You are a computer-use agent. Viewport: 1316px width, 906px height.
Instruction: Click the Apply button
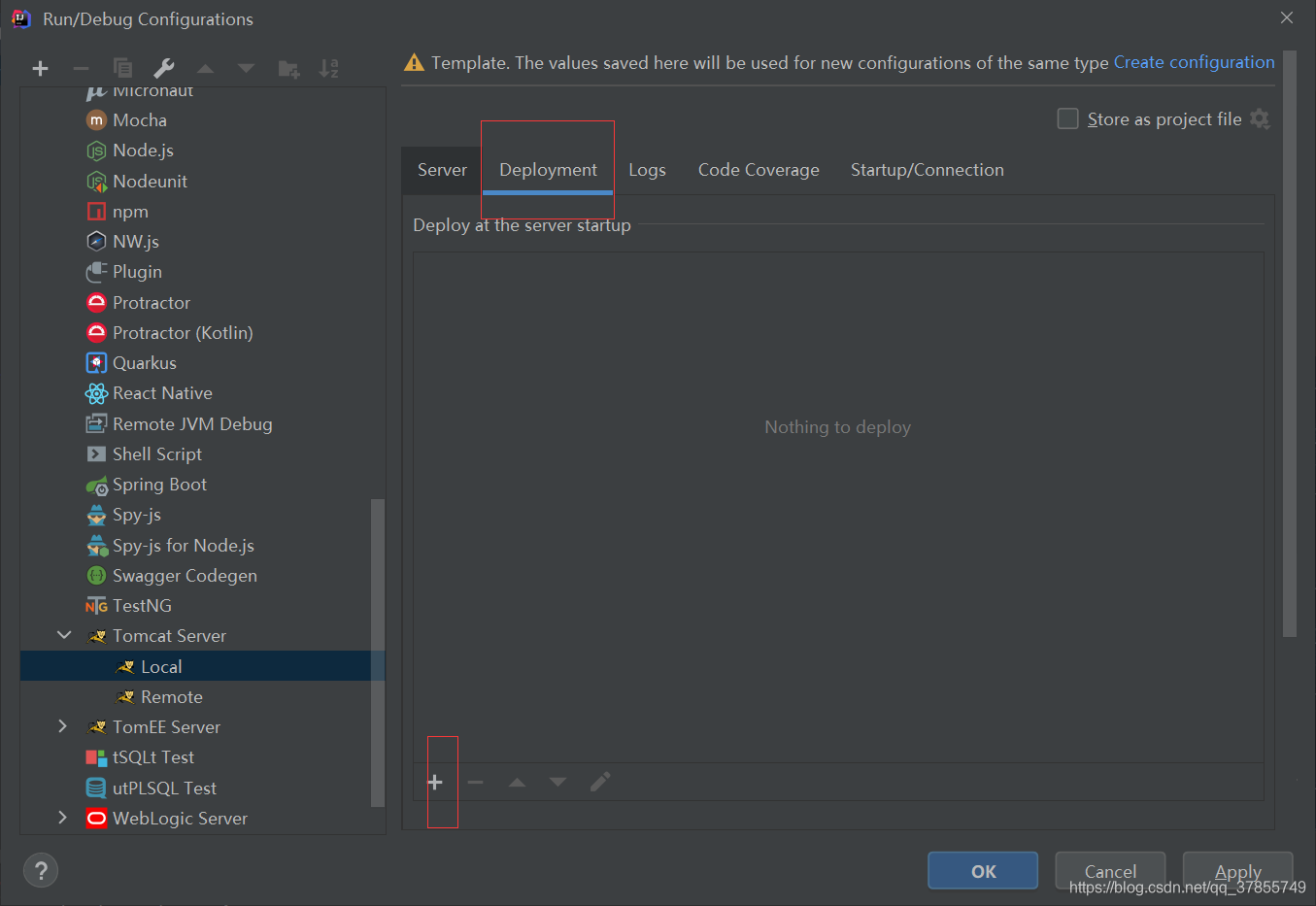[1237, 871]
